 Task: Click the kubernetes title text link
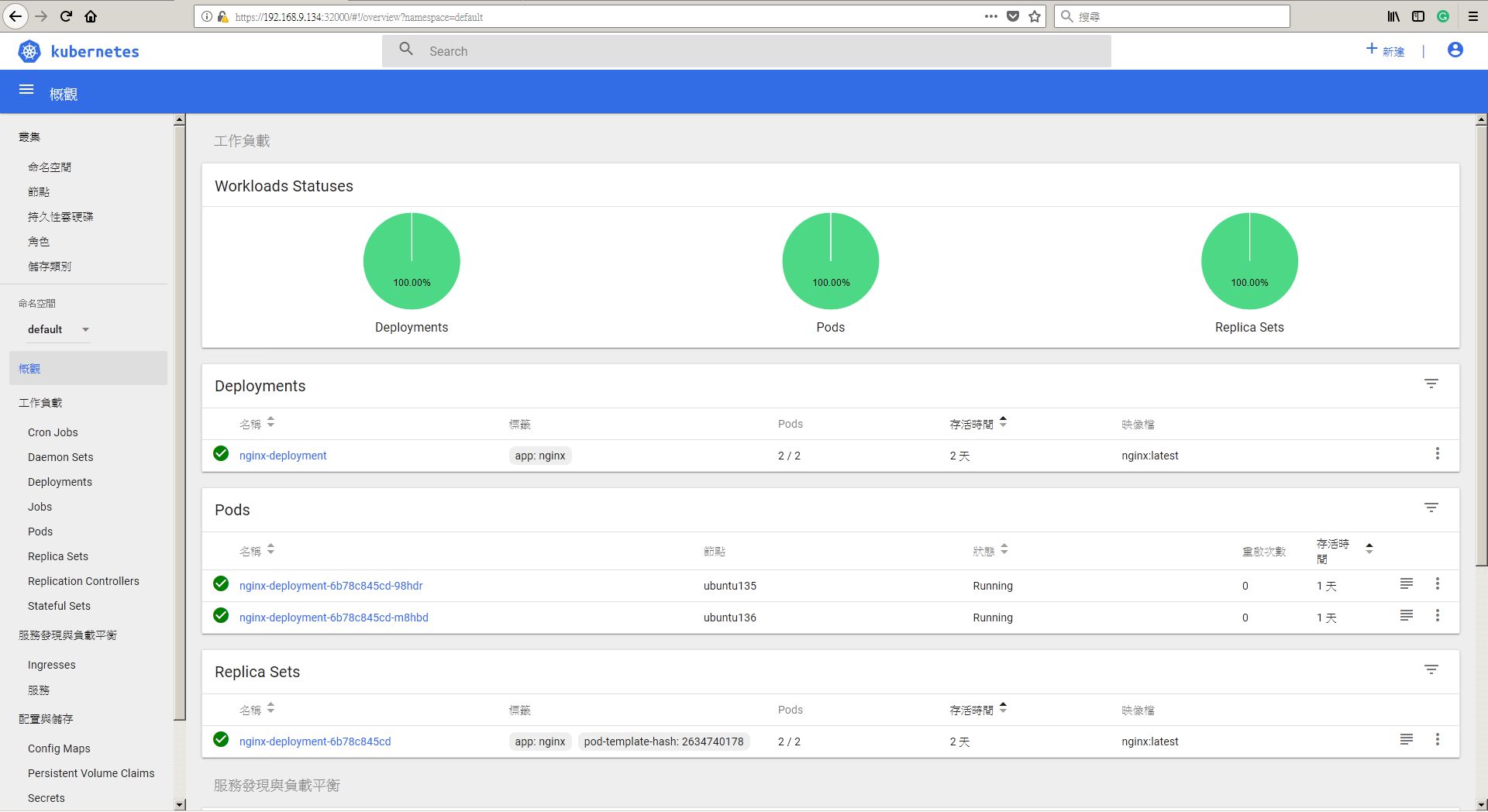click(95, 52)
